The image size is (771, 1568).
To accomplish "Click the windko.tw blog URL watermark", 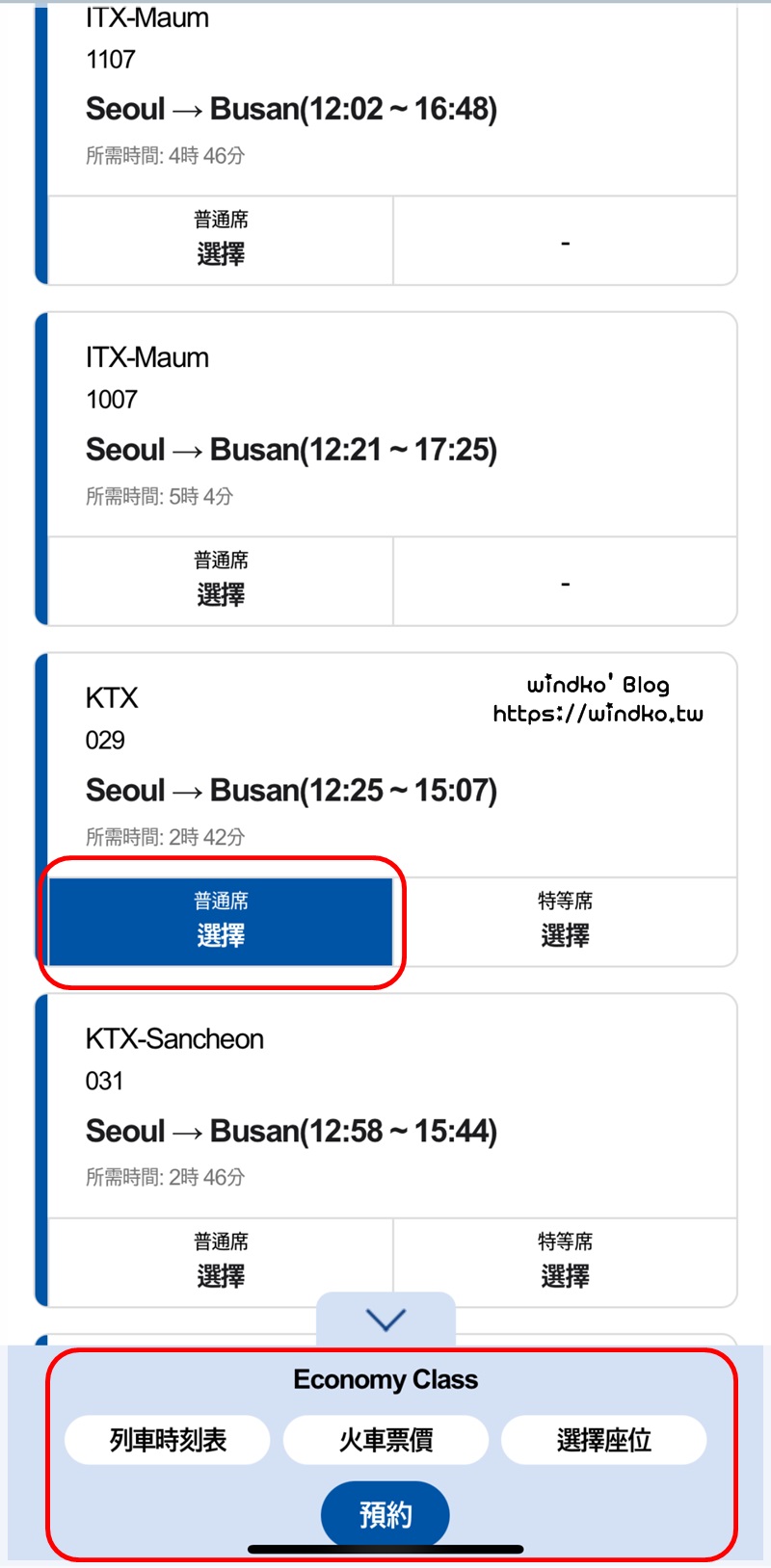I will [598, 714].
